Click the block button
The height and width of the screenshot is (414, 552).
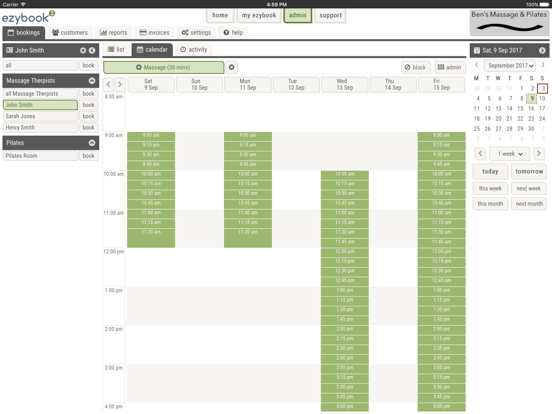(x=415, y=67)
